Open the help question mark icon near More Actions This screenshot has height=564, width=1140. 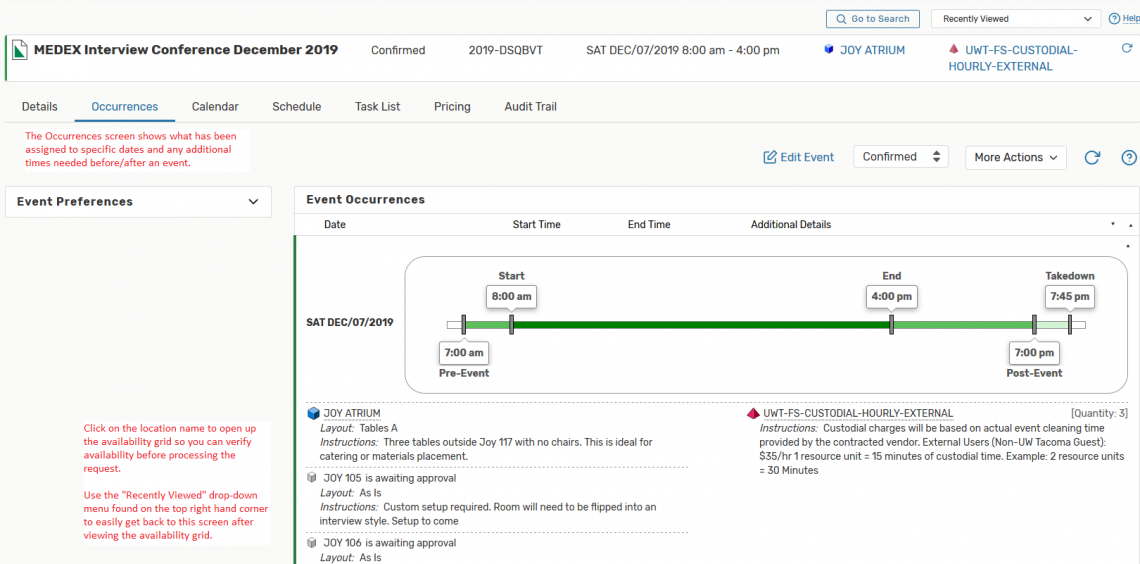click(x=1129, y=158)
